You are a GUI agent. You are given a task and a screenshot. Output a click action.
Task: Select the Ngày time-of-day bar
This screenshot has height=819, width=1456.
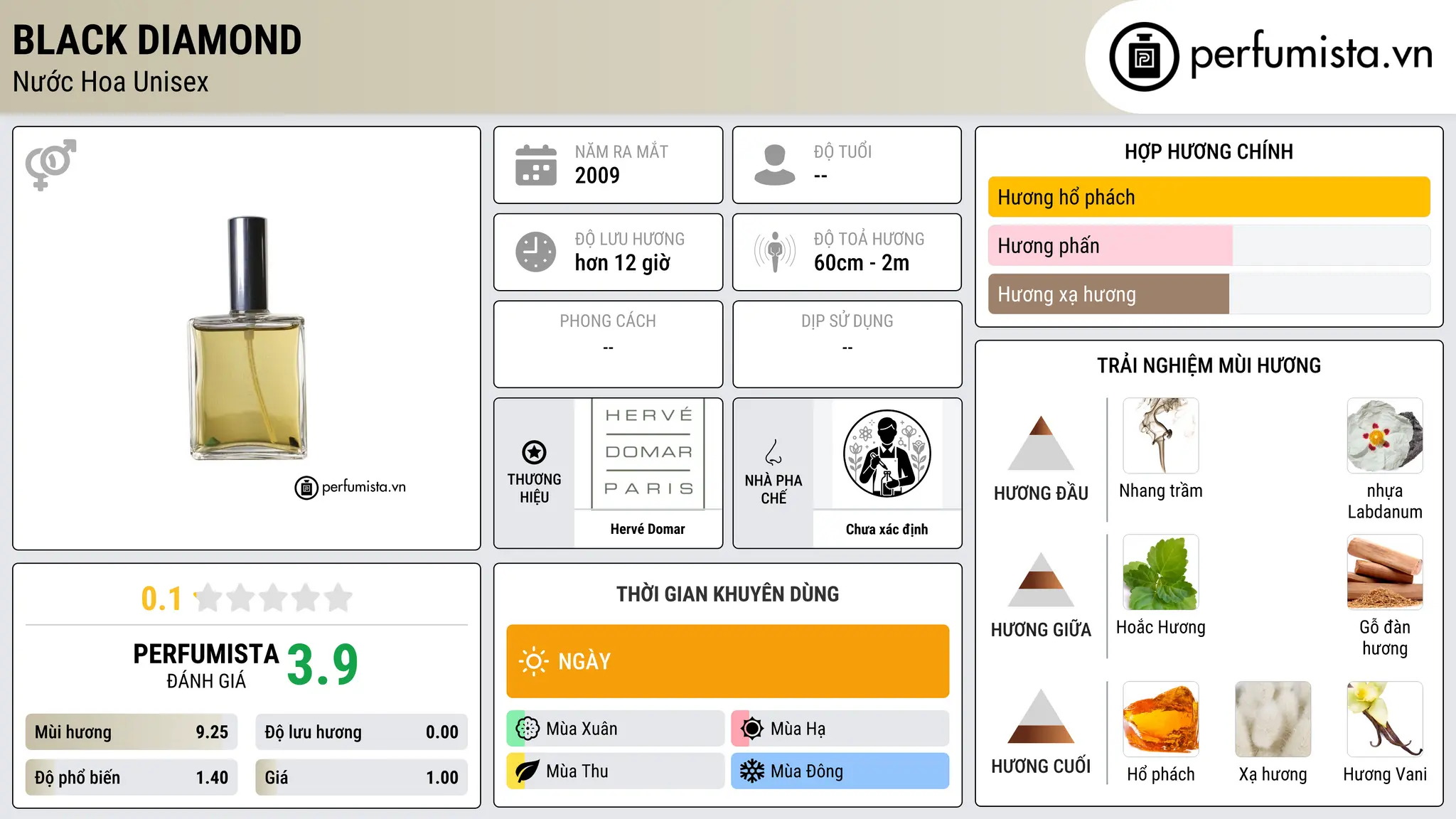pyautogui.click(x=728, y=661)
